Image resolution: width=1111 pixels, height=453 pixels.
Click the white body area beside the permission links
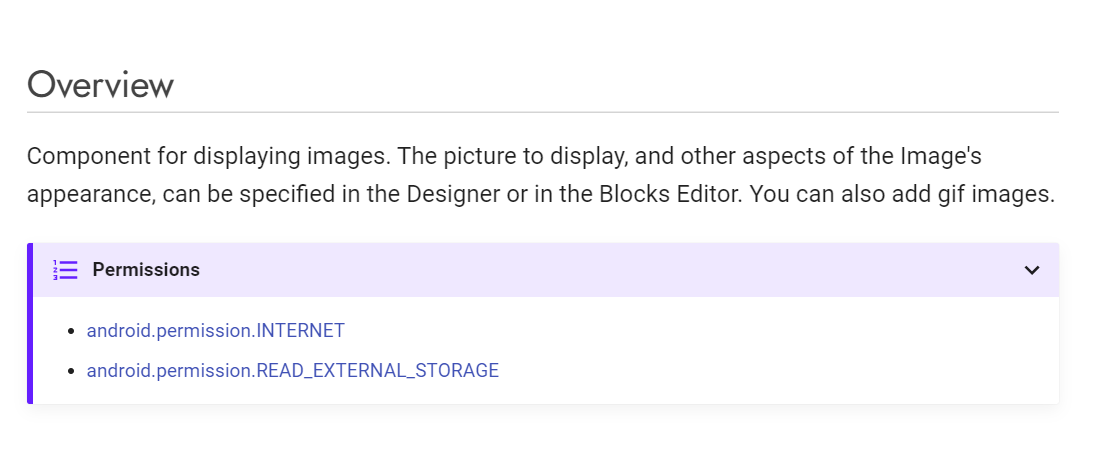[x=779, y=350]
